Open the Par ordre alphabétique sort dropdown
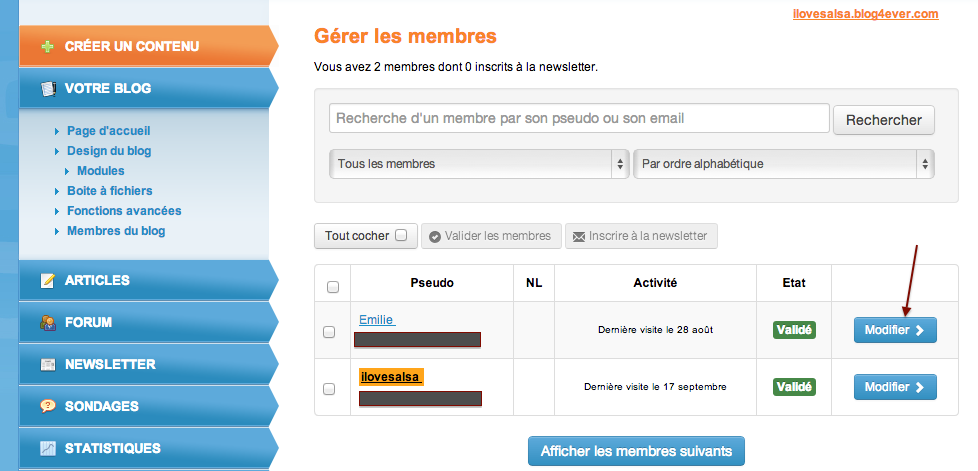The image size is (978, 471). coord(784,164)
